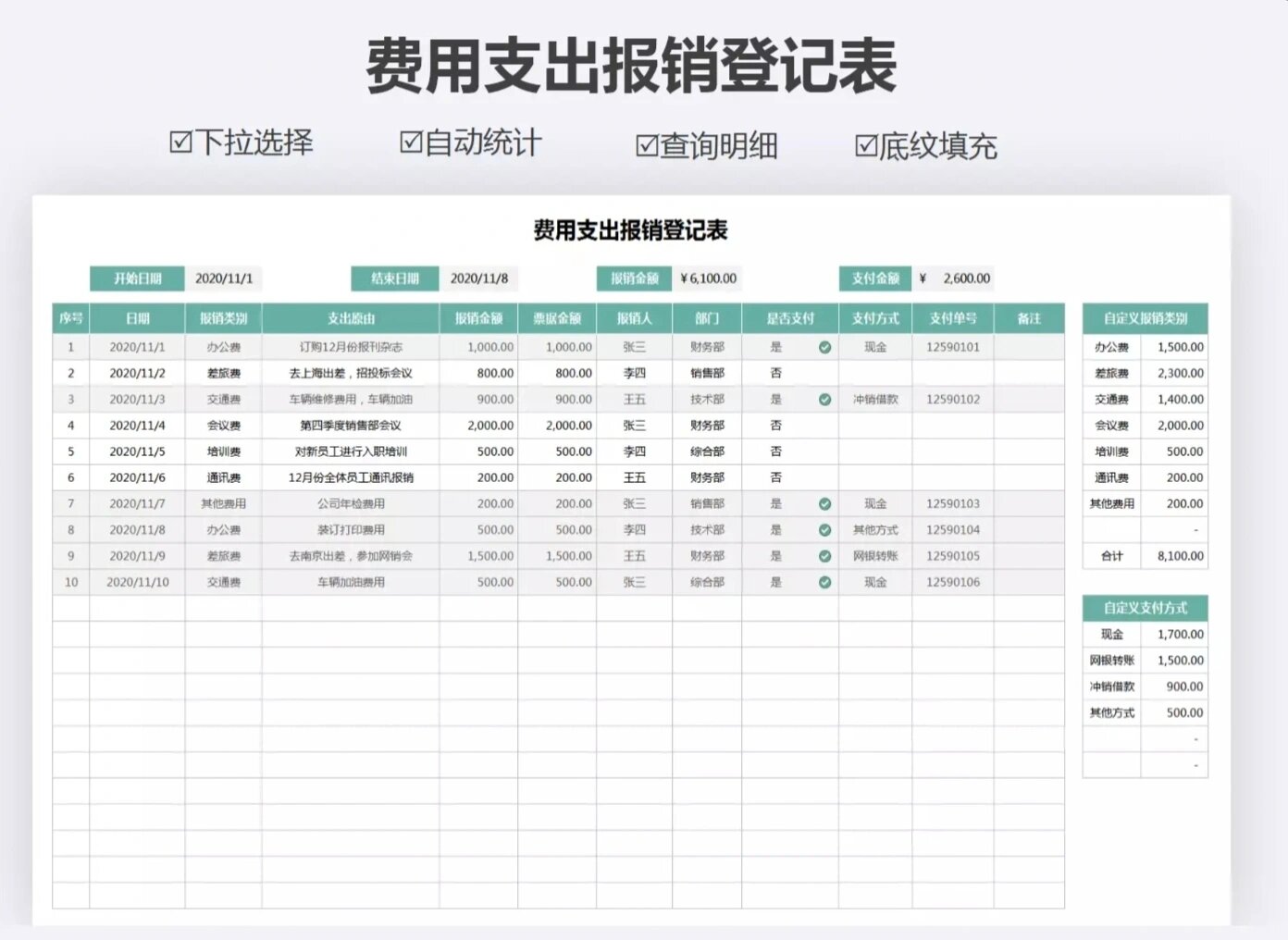Select the 会议费 category cell in row 4
Screen dimensions: 1288x940
[x=223, y=426]
